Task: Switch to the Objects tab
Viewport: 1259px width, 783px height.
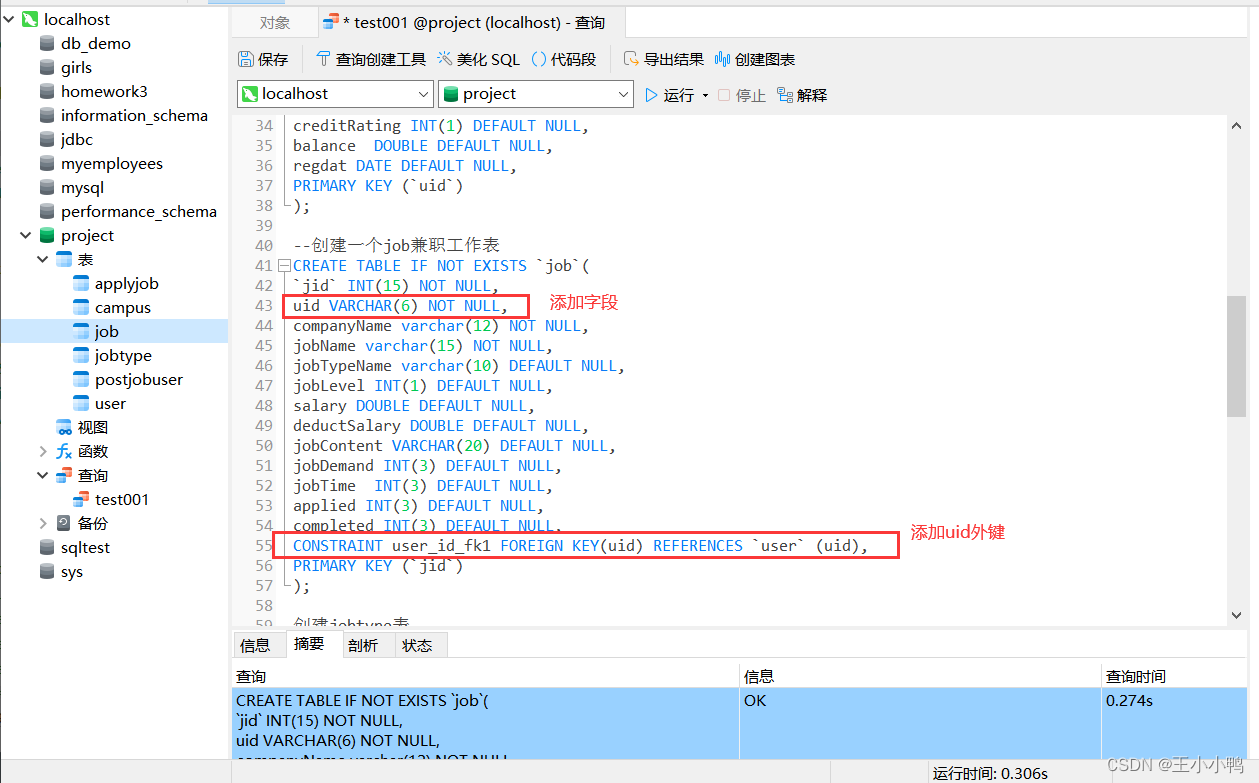Action: pyautogui.click(x=275, y=22)
